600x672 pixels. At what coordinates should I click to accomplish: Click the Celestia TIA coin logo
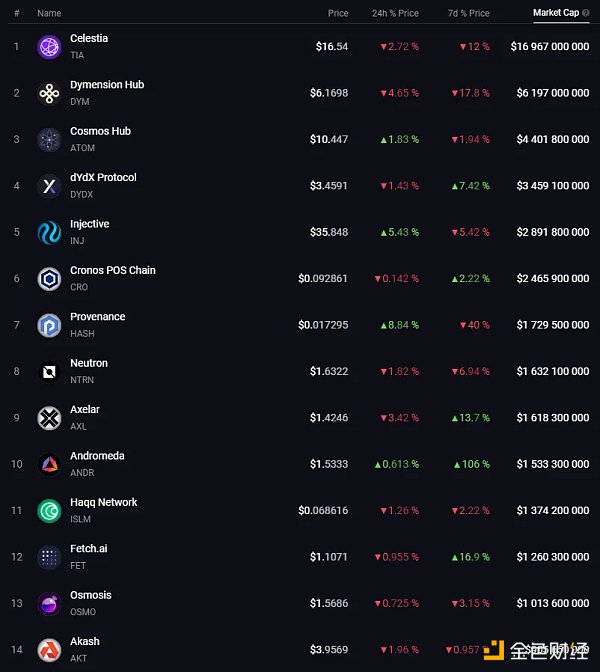49,47
